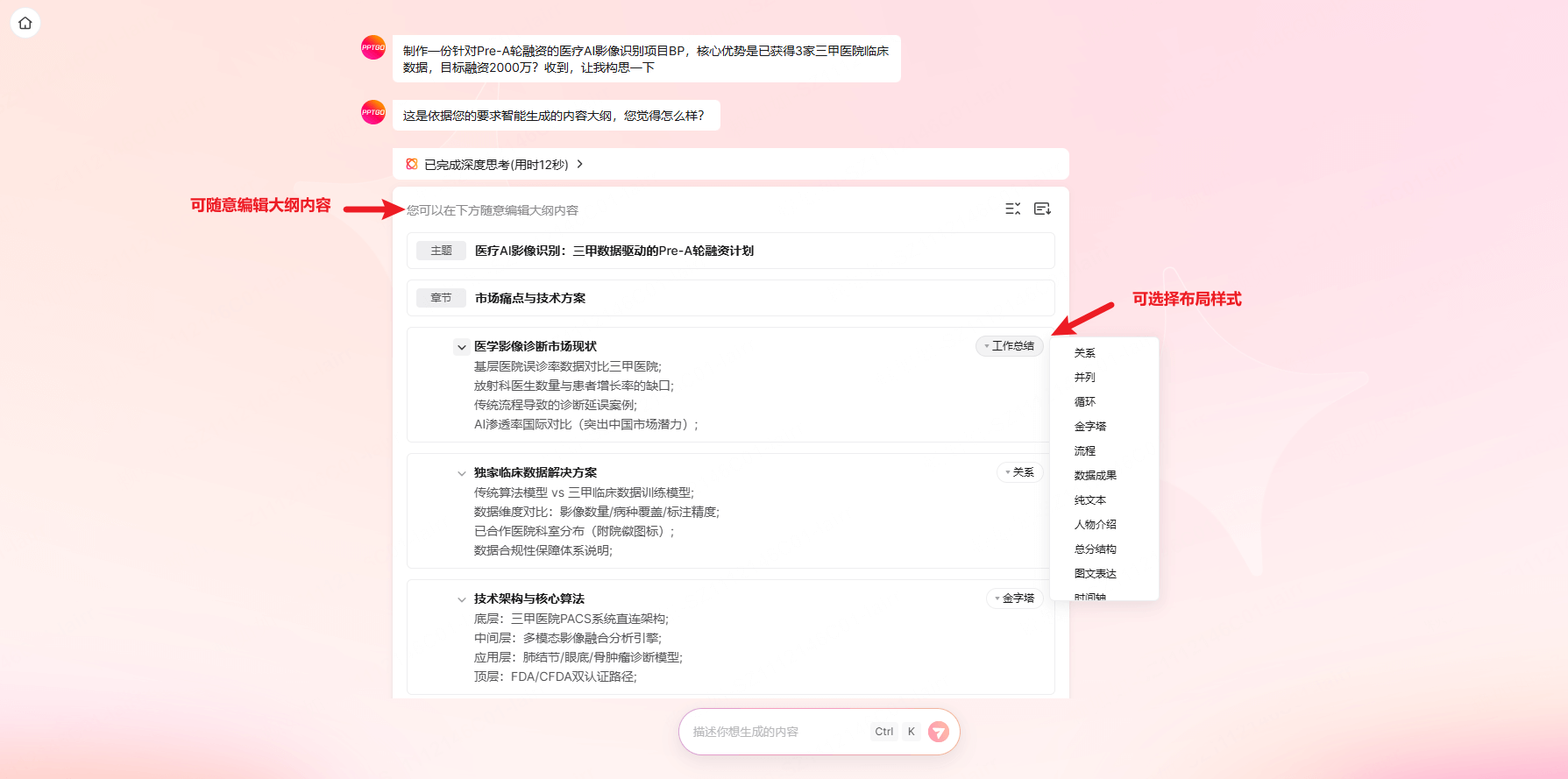This screenshot has width=1568, height=779.
Task: Select 图文表达 layout from menu
Action: (x=1096, y=574)
